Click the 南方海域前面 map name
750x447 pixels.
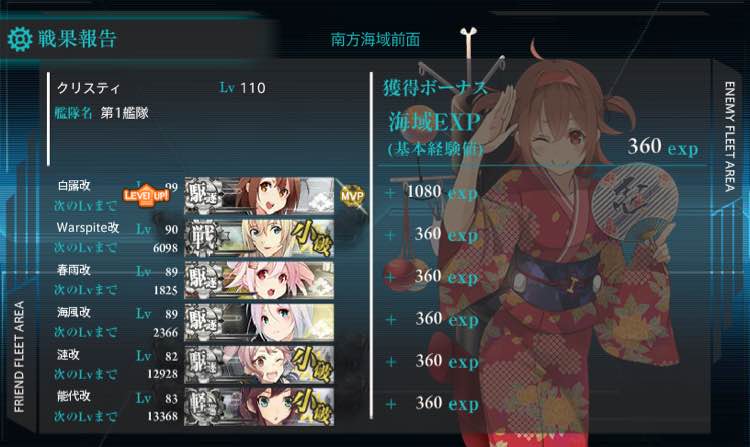(x=375, y=40)
